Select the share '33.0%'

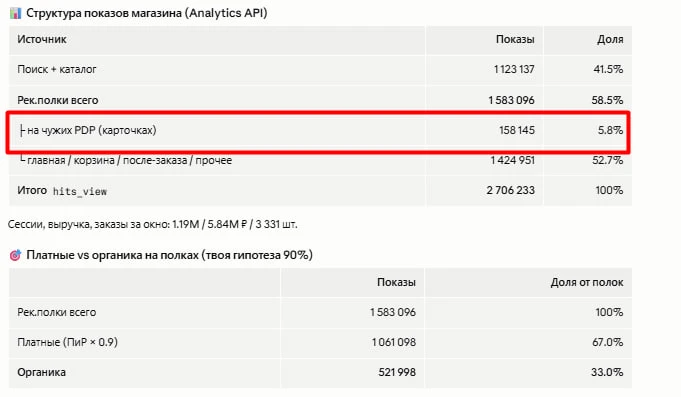click(x=607, y=372)
